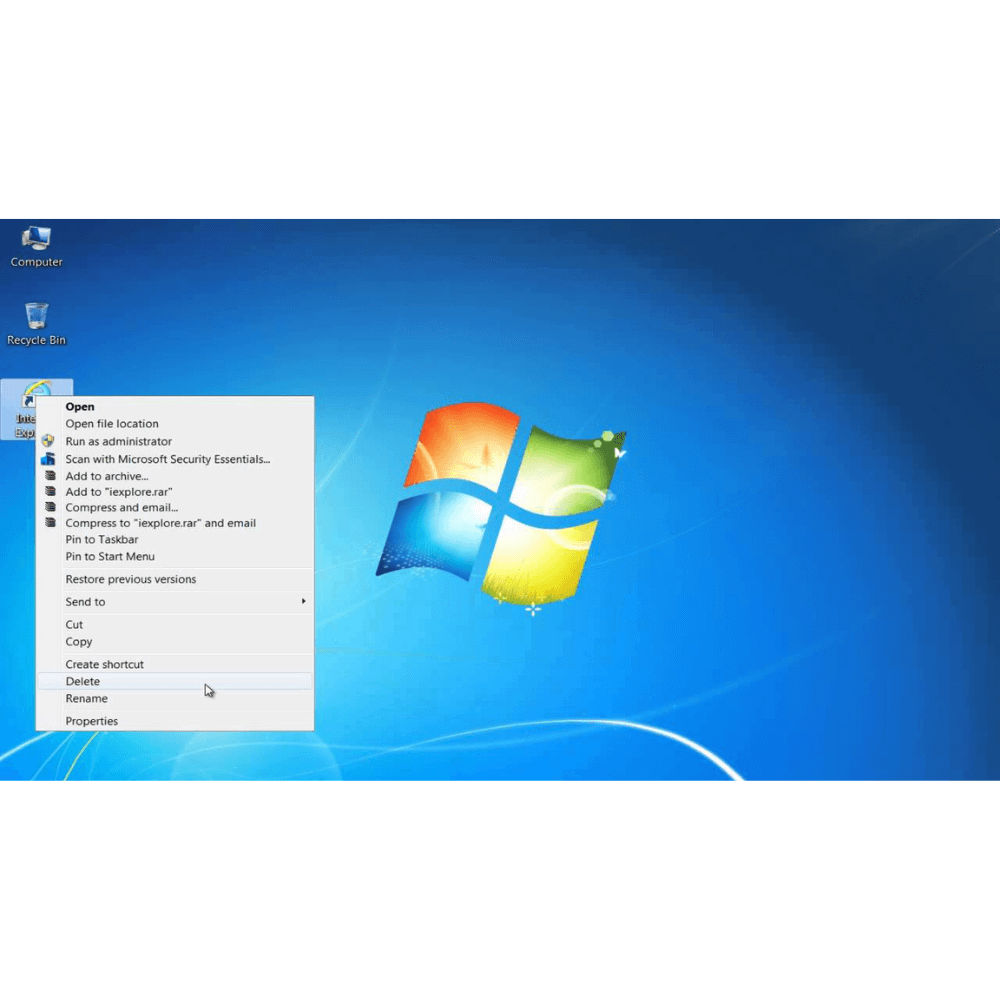Screen dimensions: 1000x1000
Task: Choose Compress to "iexplore.rar" and email
Action: (x=160, y=523)
